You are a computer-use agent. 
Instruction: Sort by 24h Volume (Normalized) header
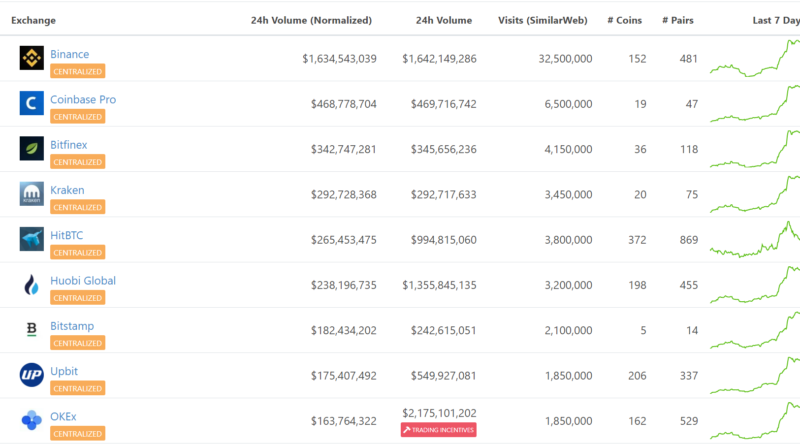click(311, 20)
